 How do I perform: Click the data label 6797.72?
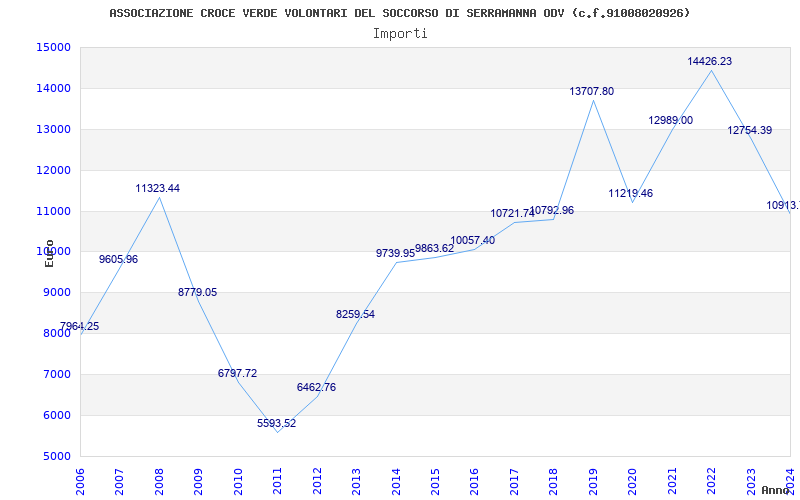pos(237,373)
